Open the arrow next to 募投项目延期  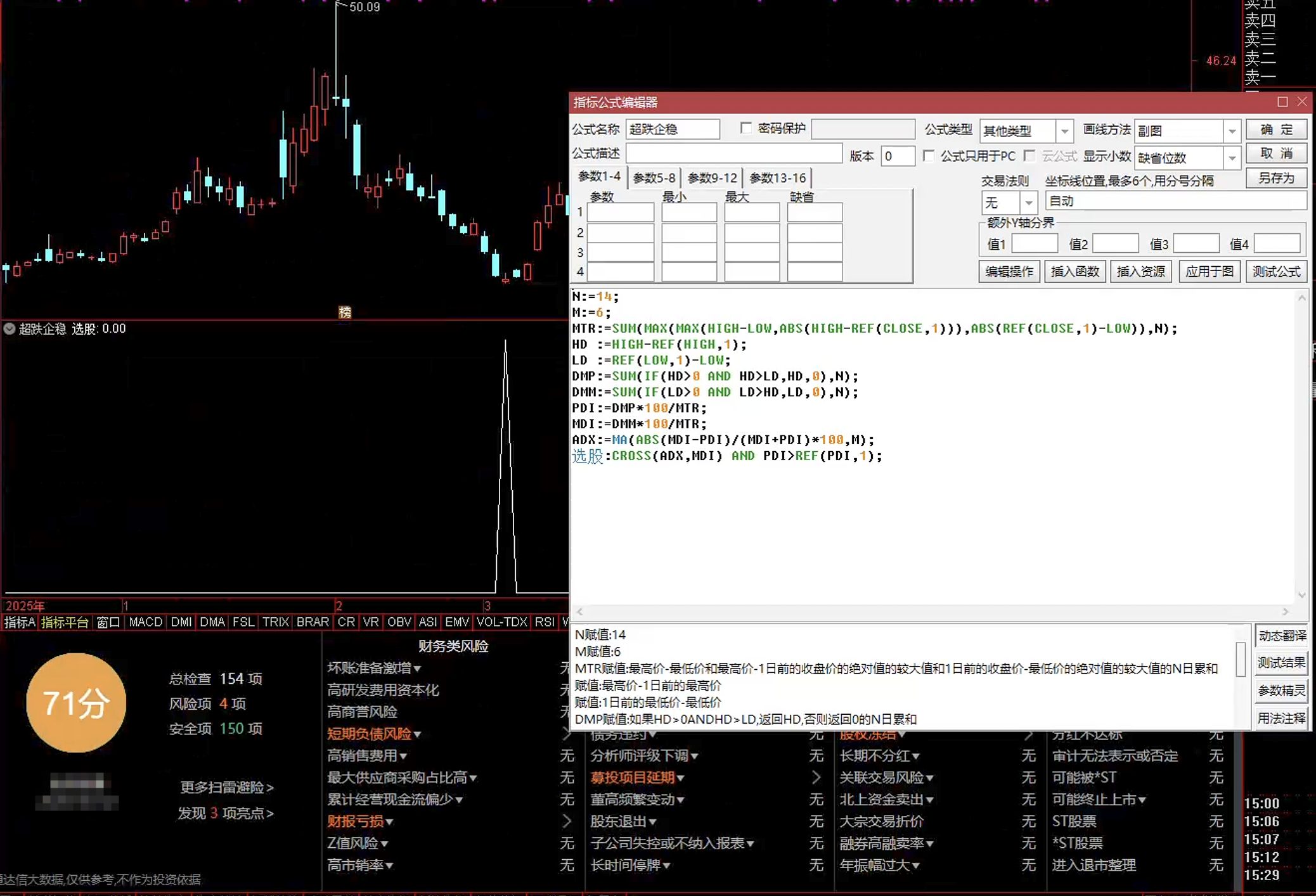[x=816, y=778]
